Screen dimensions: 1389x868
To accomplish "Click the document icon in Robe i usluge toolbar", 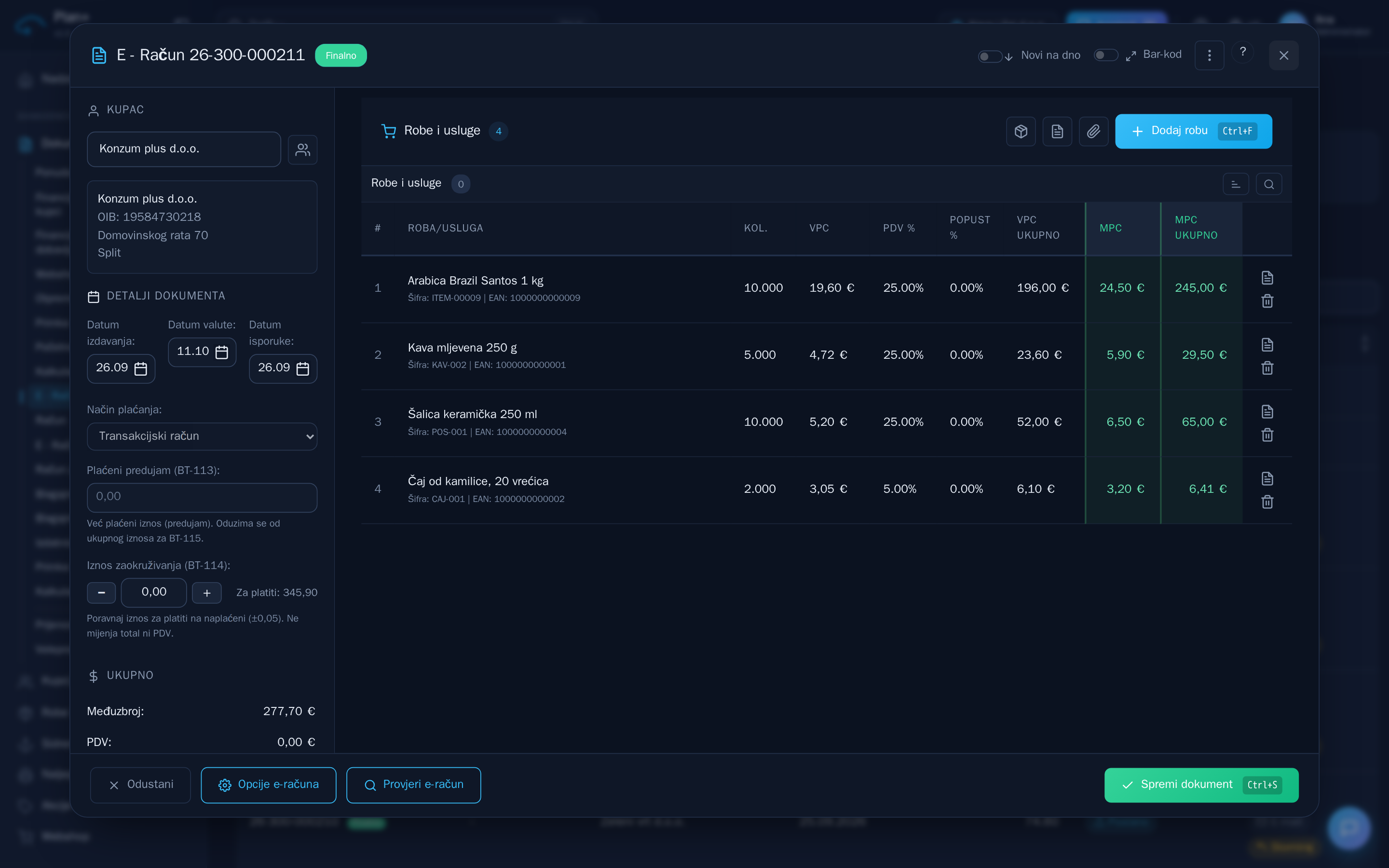I will coord(1057,132).
